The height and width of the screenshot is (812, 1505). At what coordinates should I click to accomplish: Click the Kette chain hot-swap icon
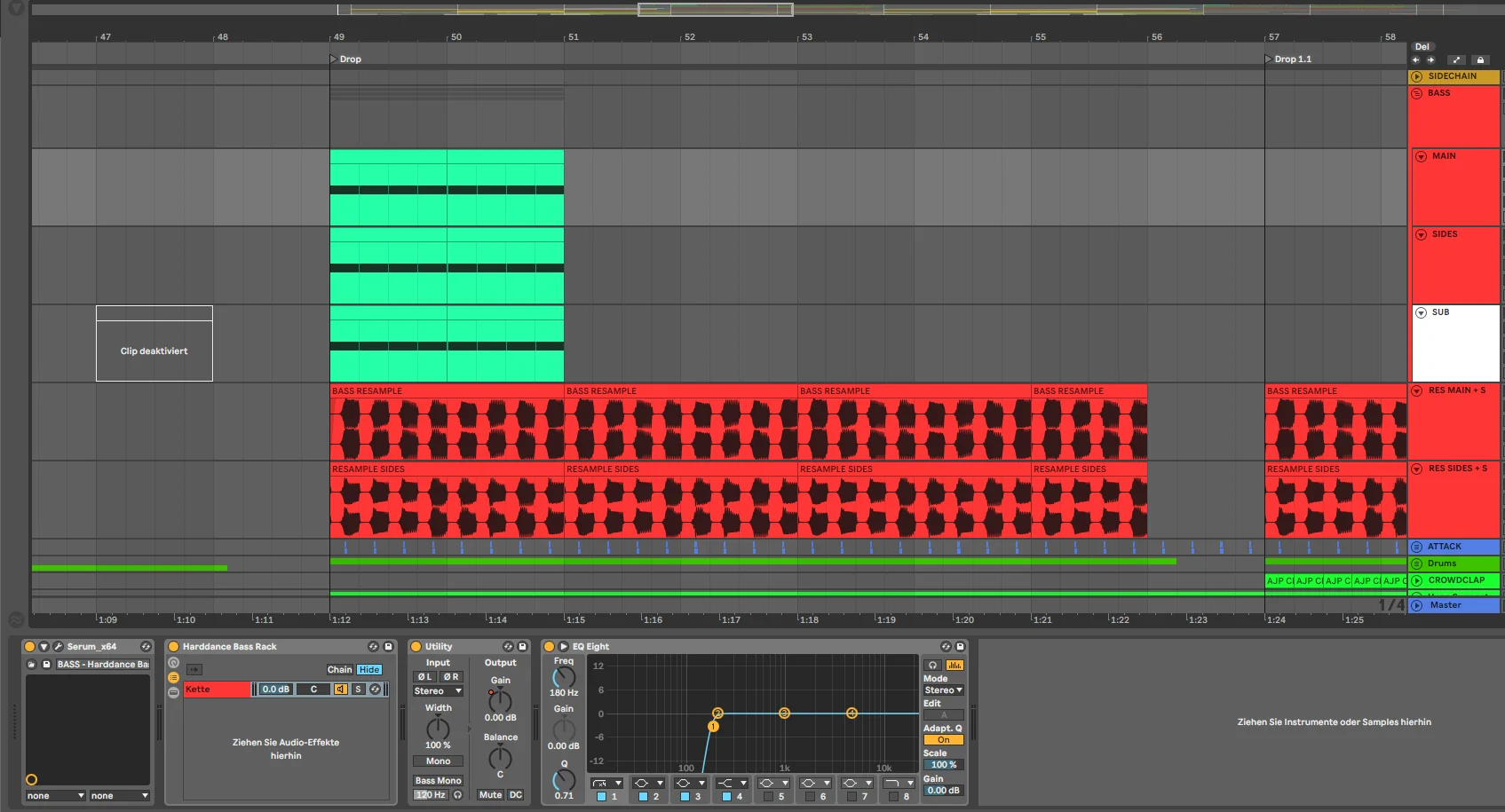(x=375, y=690)
